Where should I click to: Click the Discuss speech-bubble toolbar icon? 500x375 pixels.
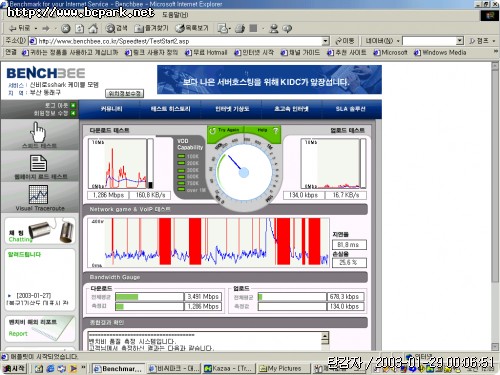tap(287, 29)
